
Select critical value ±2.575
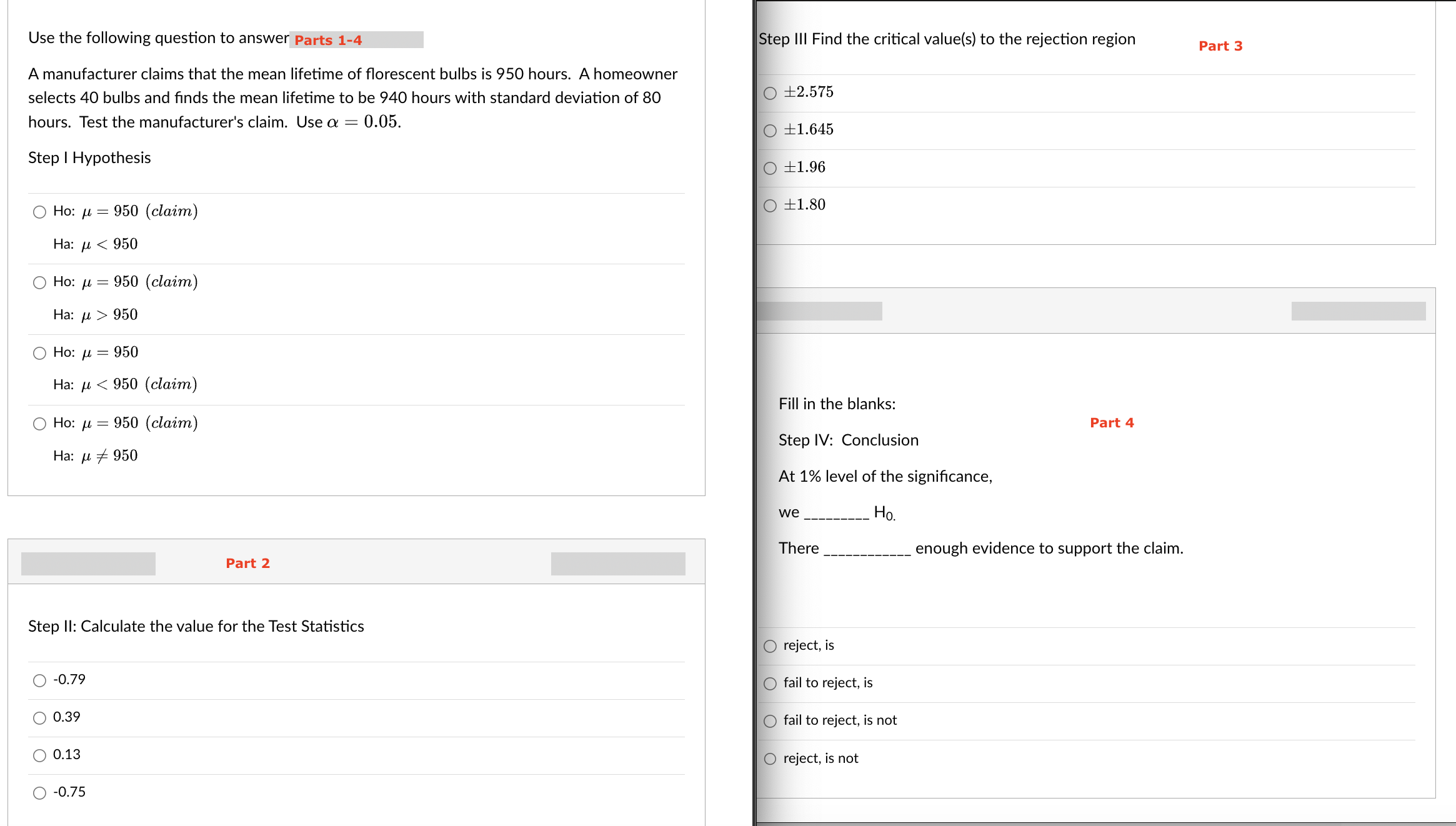[x=770, y=93]
